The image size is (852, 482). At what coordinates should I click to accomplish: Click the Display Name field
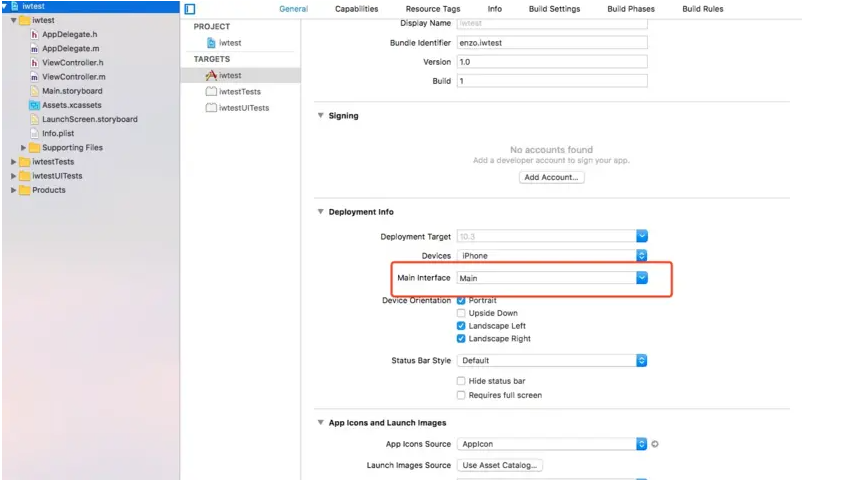pos(552,23)
